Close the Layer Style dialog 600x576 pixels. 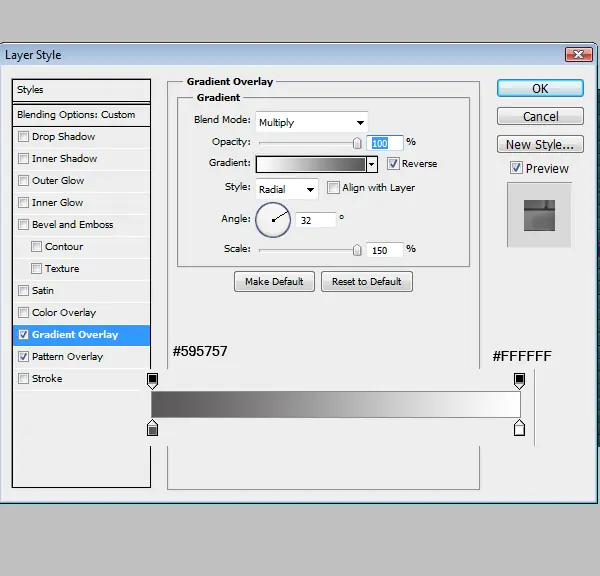(x=579, y=54)
